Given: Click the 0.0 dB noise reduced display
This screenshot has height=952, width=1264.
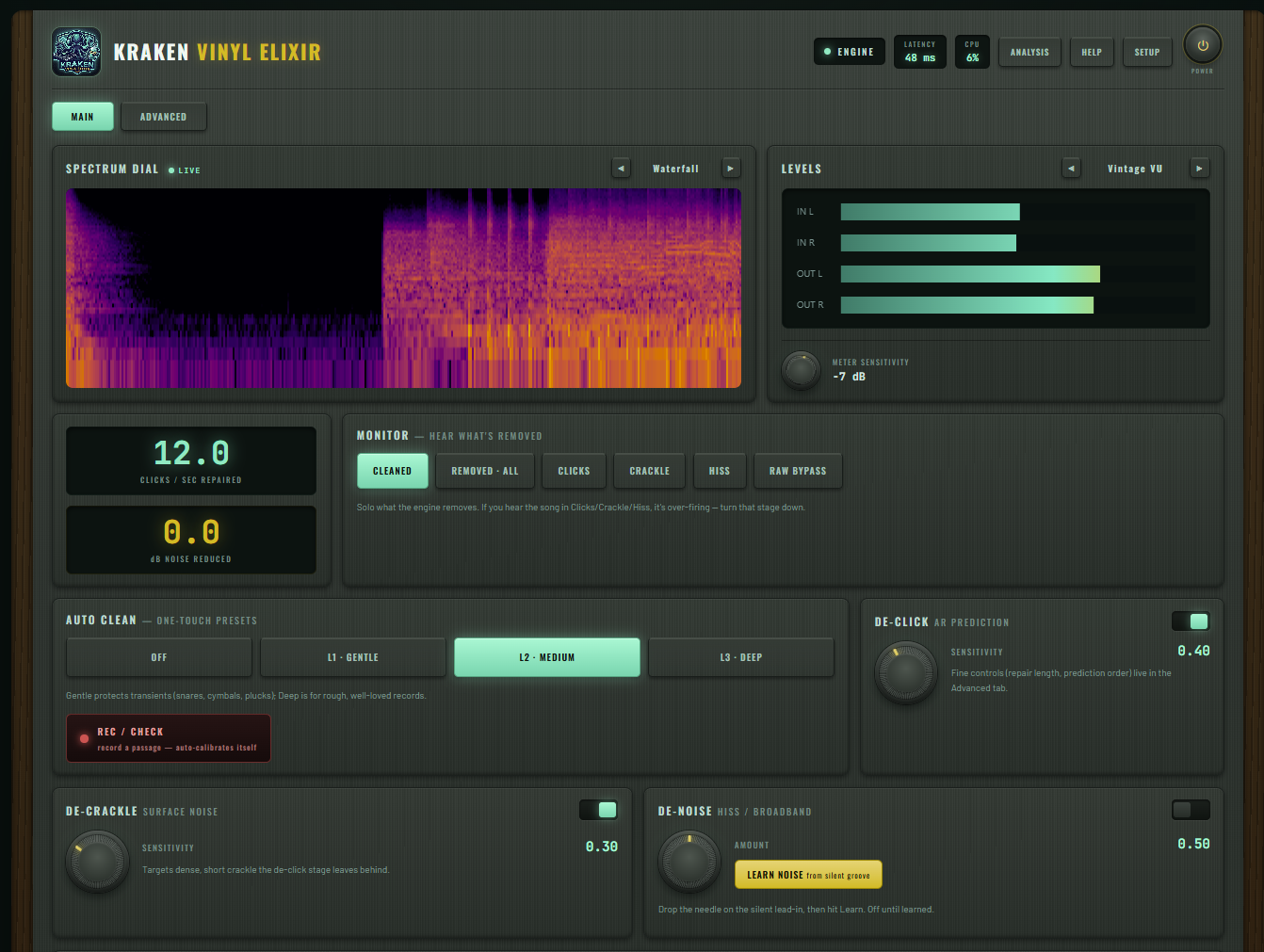Looking at the screenshot, I should click(191, 540).
